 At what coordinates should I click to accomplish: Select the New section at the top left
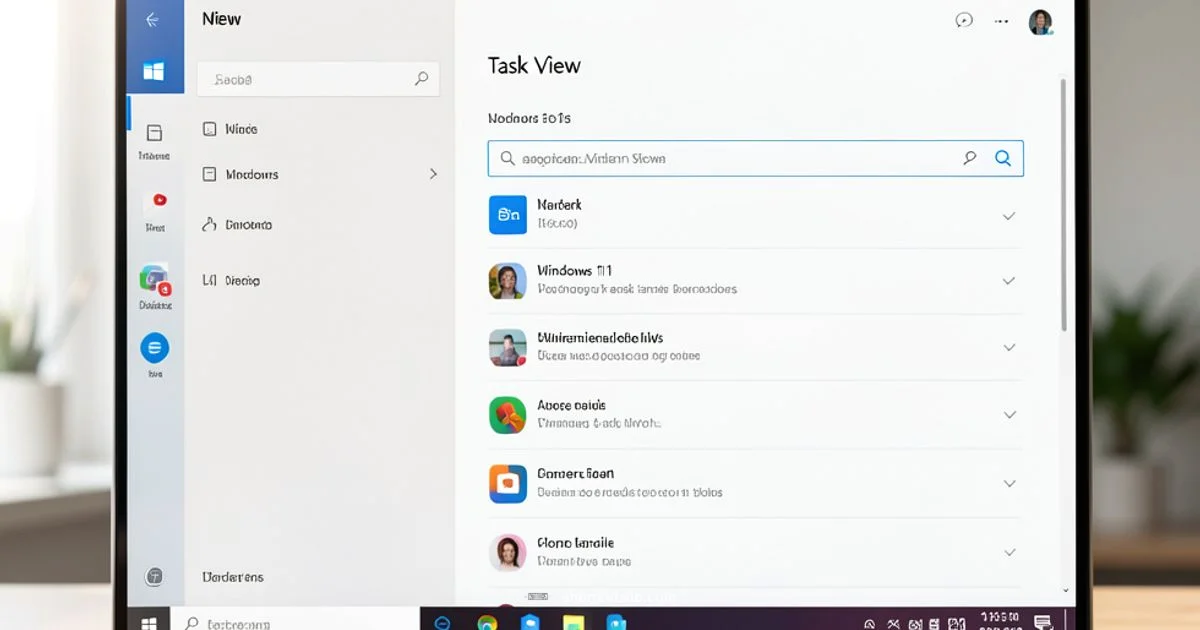(222, 18)
